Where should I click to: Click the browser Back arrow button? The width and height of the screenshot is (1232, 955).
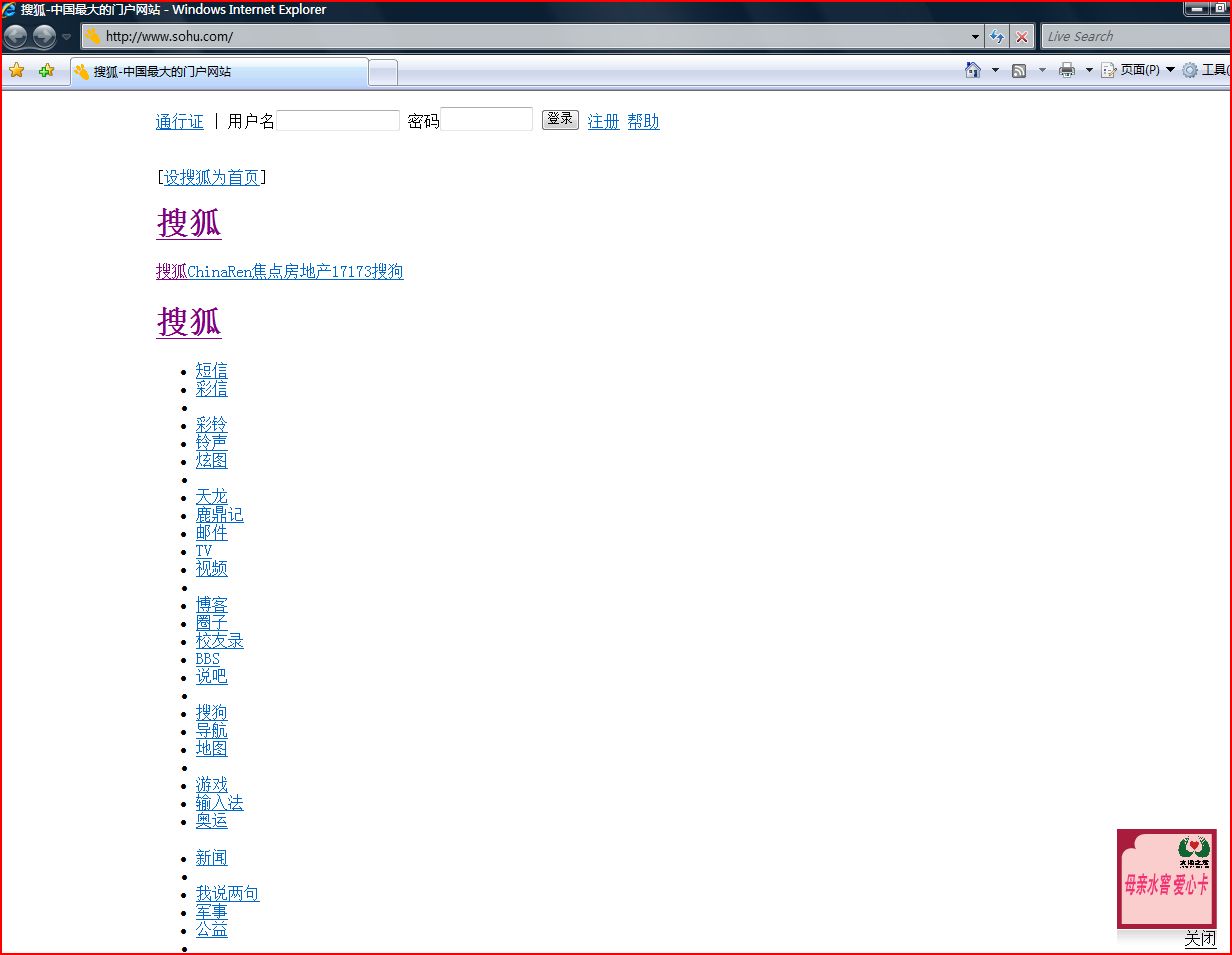click(16, 37)
